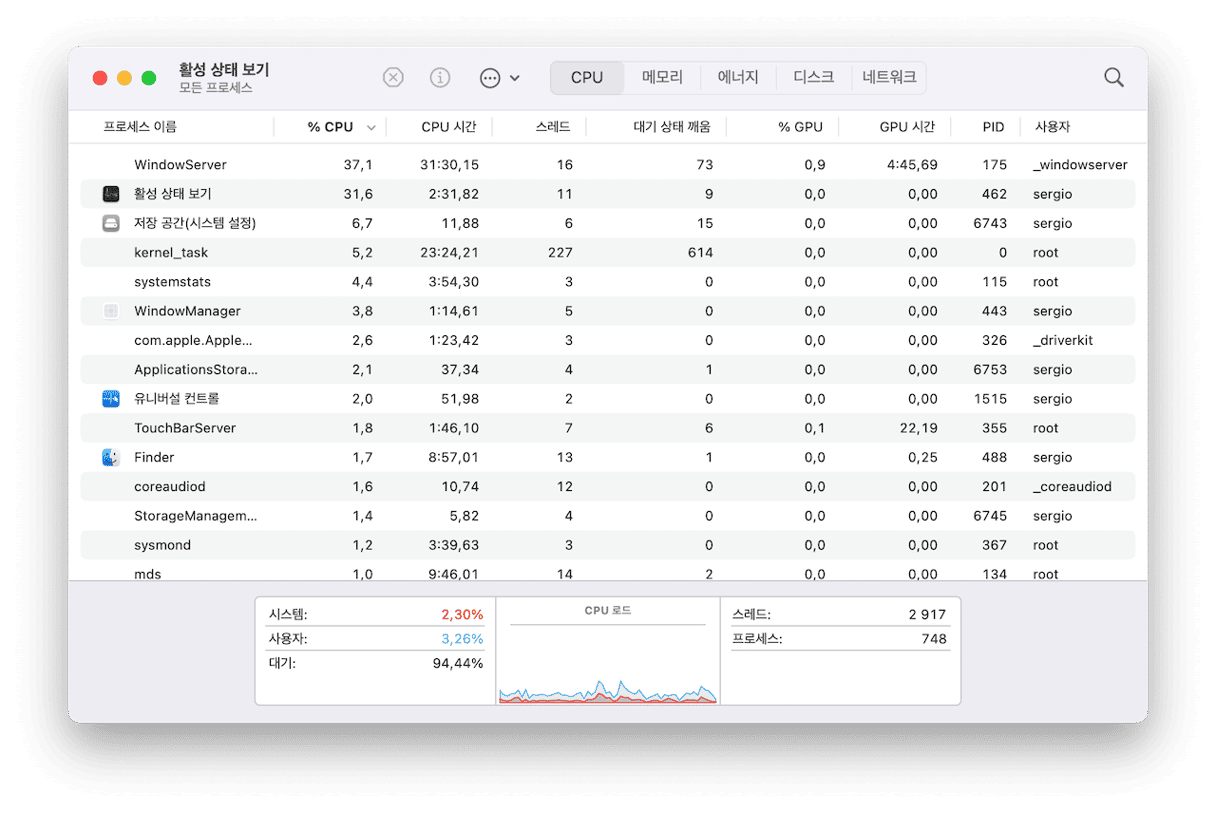
Task: Select the mds process
Action: [147, 574]
